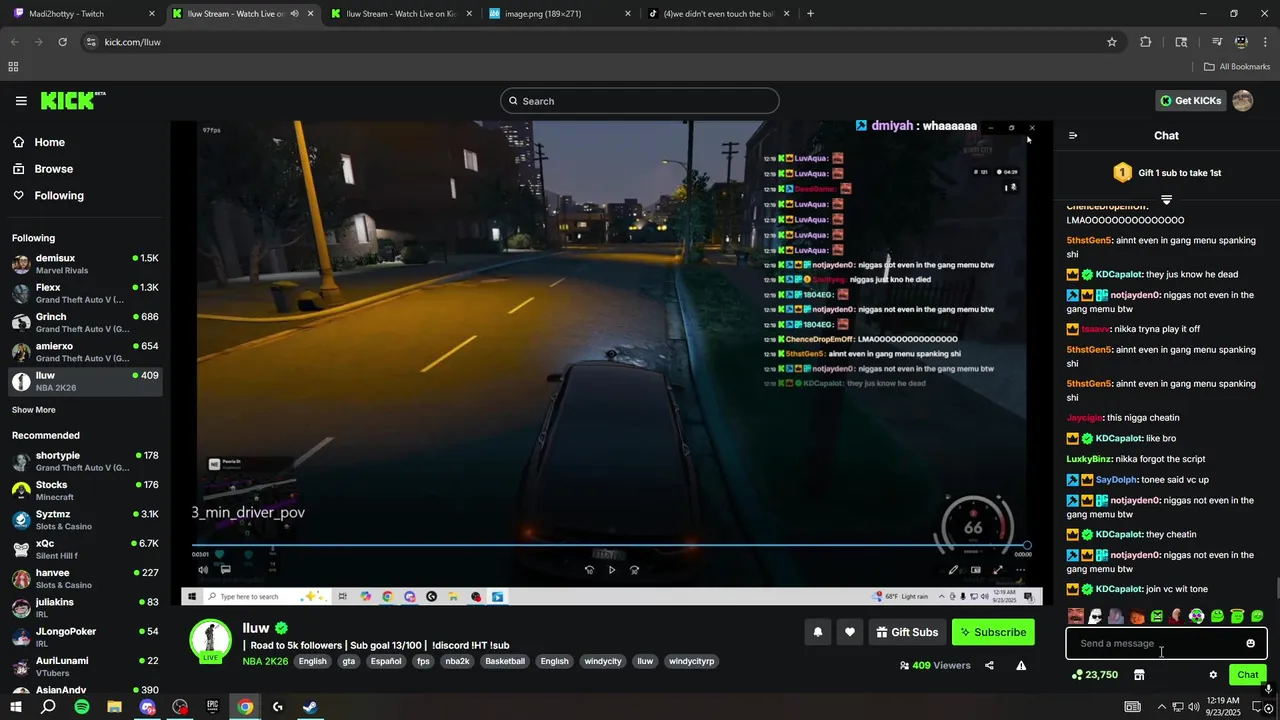Click the Gift Subs button

pos(907,632)
